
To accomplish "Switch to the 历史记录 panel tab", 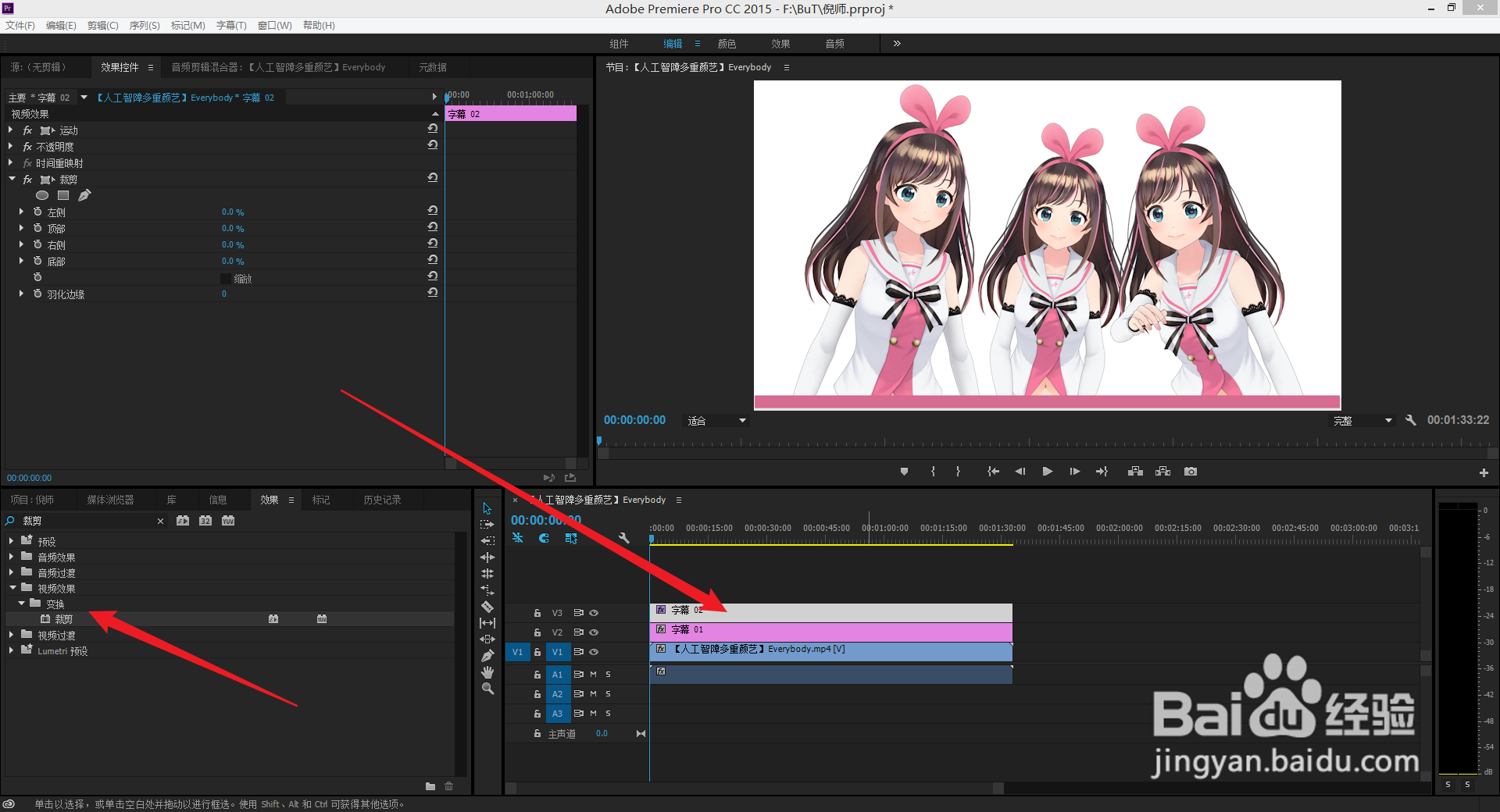I will coord(382,500).
